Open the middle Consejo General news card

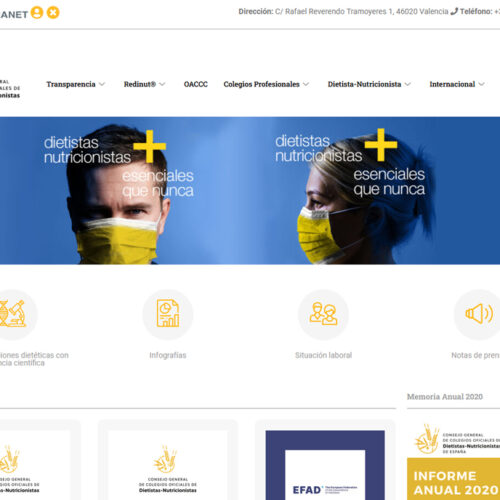click(x=168, y=465)
